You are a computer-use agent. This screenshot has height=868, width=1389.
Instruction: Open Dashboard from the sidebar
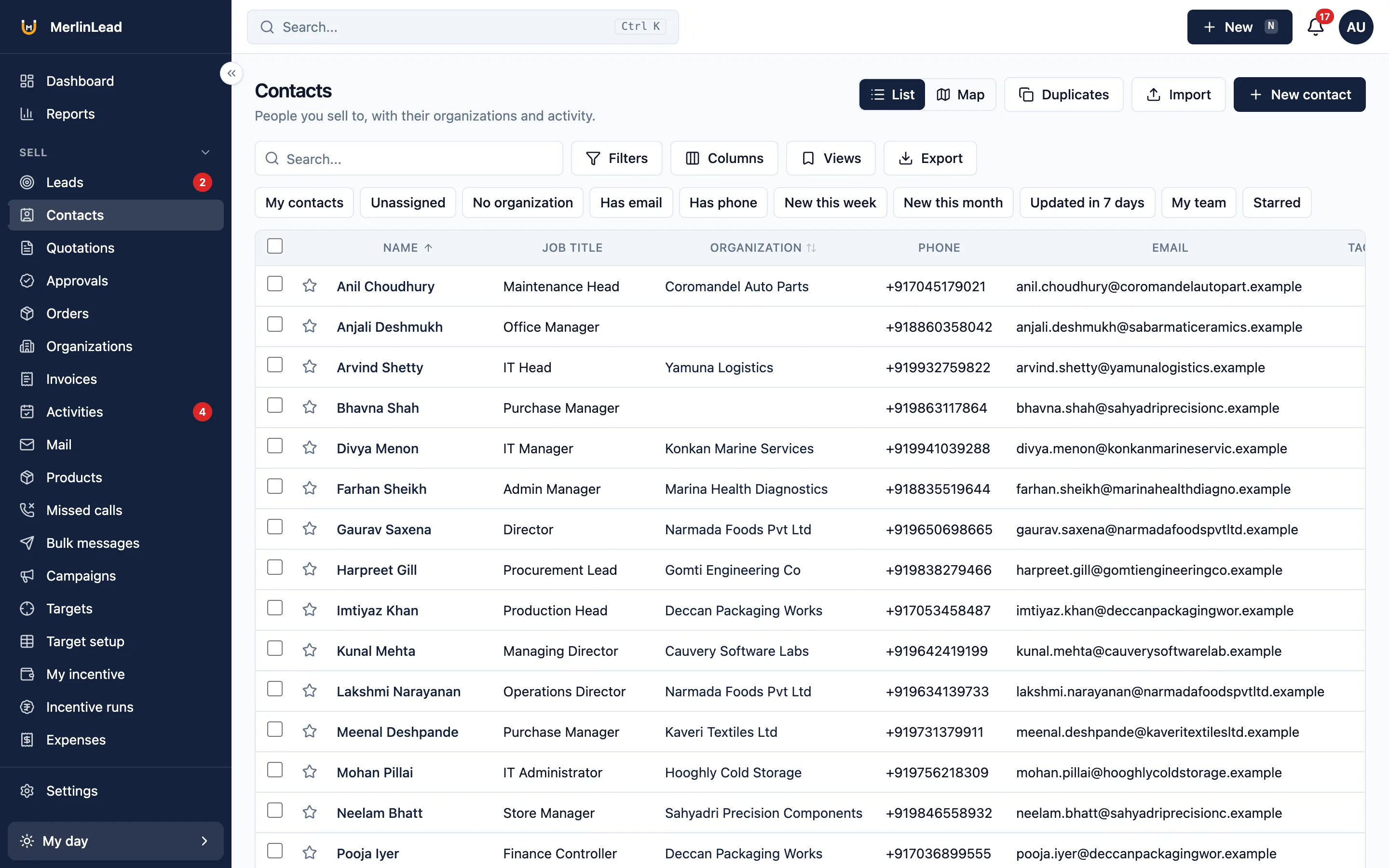point(116,81)
